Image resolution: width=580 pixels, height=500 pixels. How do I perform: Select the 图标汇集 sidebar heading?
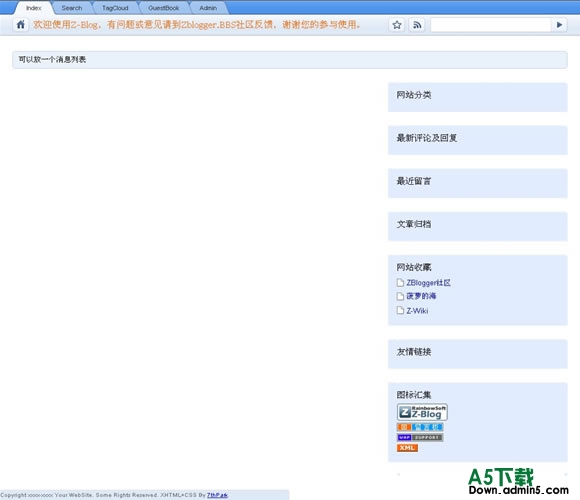tap(414, 395)
